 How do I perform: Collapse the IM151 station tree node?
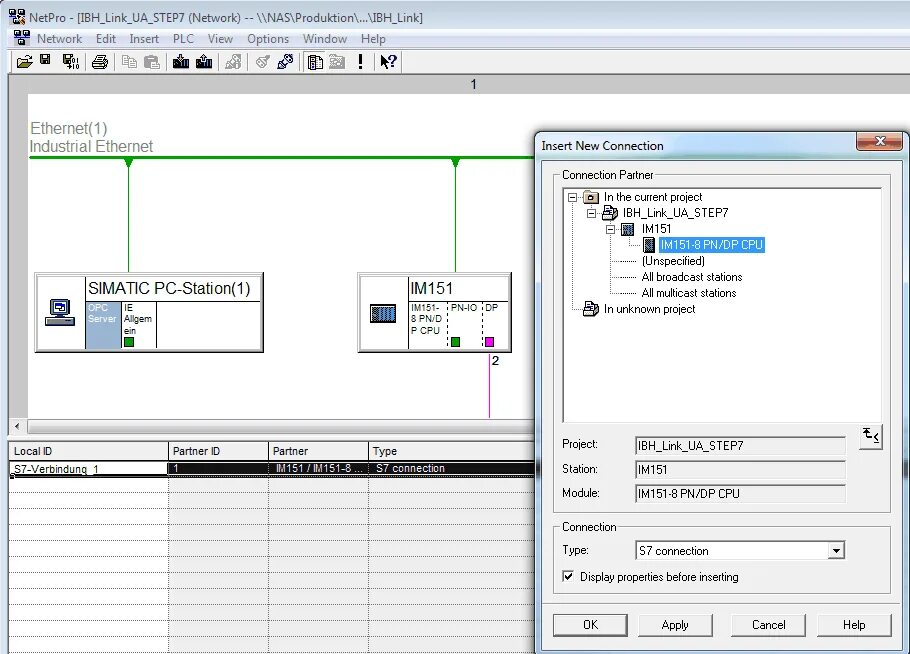coord(610,229)
